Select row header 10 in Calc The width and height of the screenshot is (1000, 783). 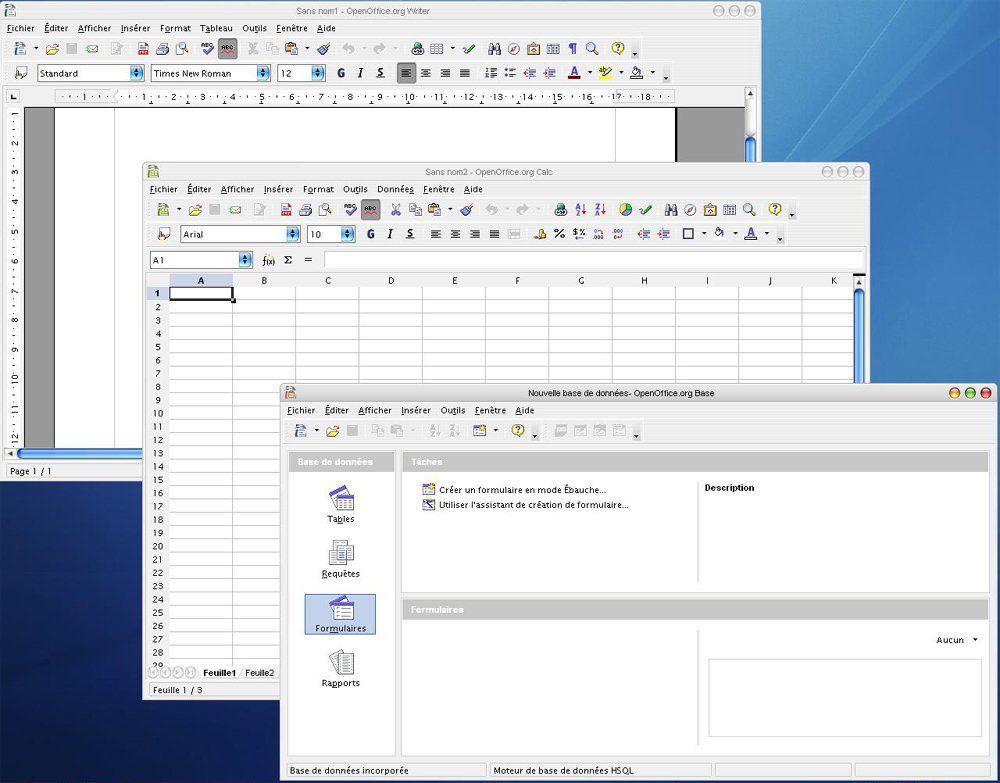(x=158, y=413)
